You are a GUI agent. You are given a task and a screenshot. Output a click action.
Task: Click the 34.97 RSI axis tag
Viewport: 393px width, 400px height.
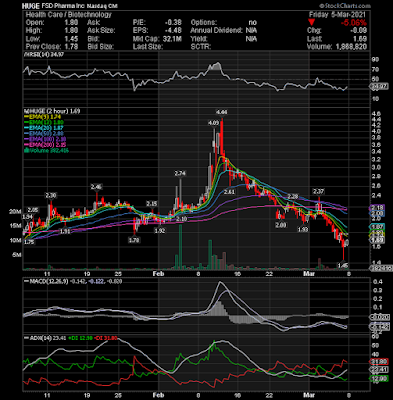click(380, 86)
